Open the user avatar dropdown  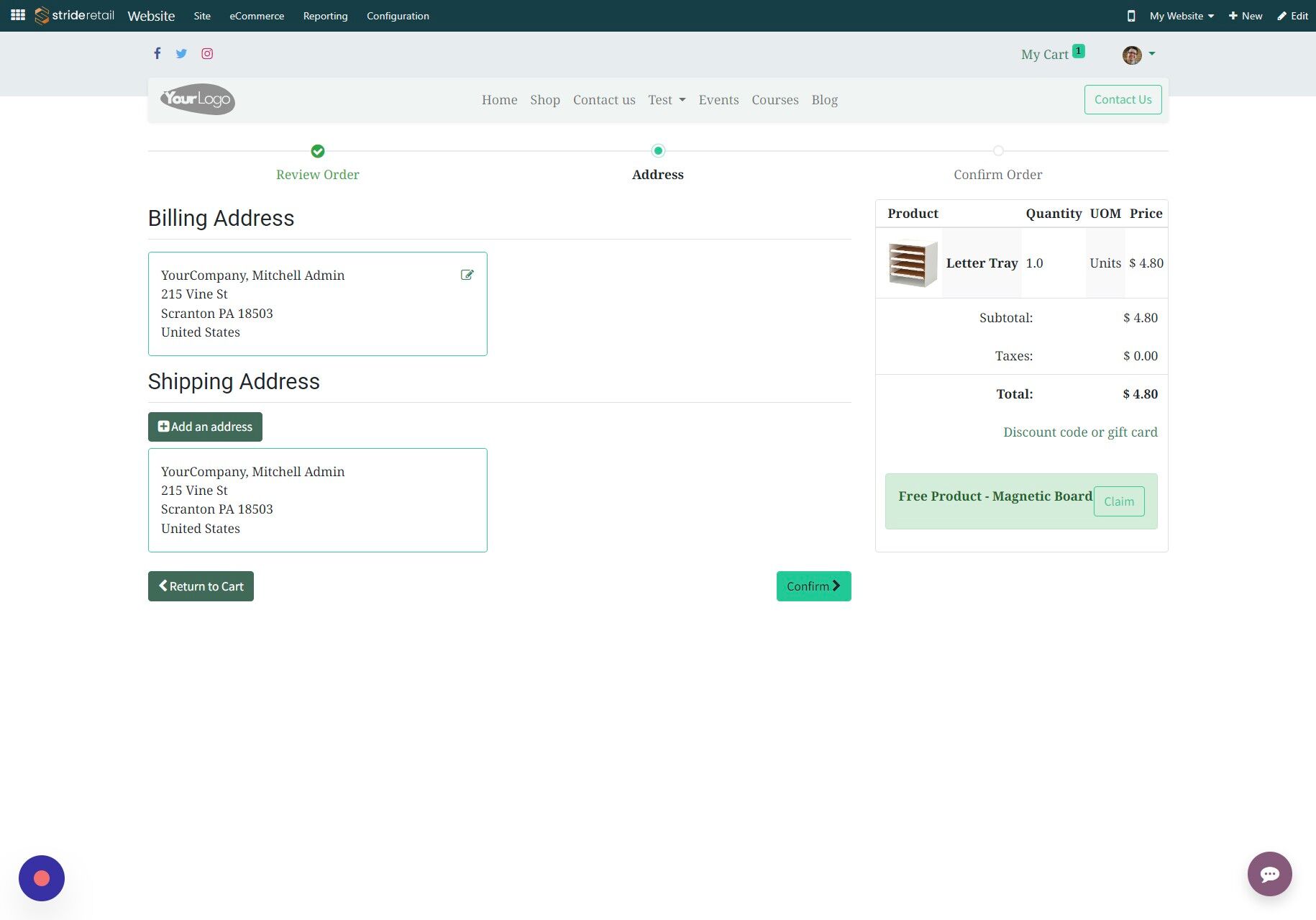1138,54
